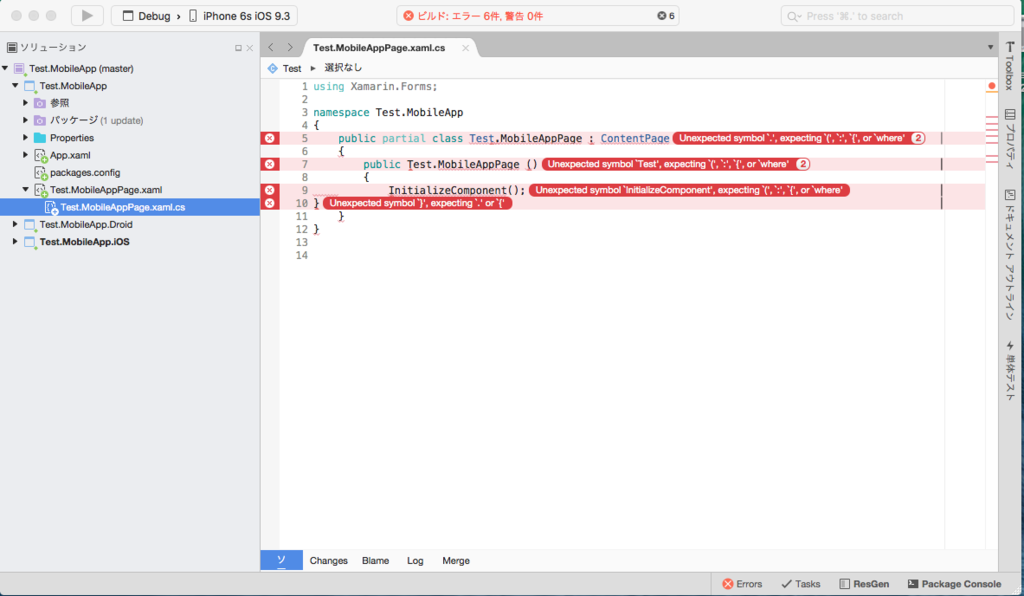The width and height of the screenshot is (1024, 596).
Task: Open the 選択なし member breadcrumb
Action: (343, 67)
